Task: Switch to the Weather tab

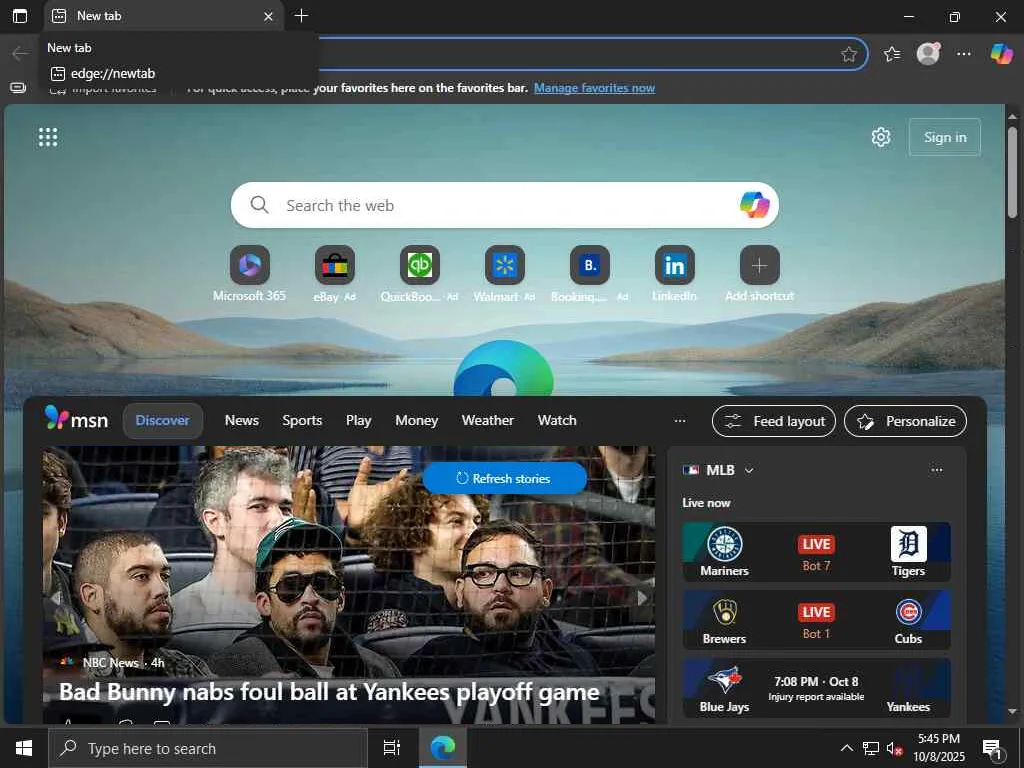Action: pos(488,421)
